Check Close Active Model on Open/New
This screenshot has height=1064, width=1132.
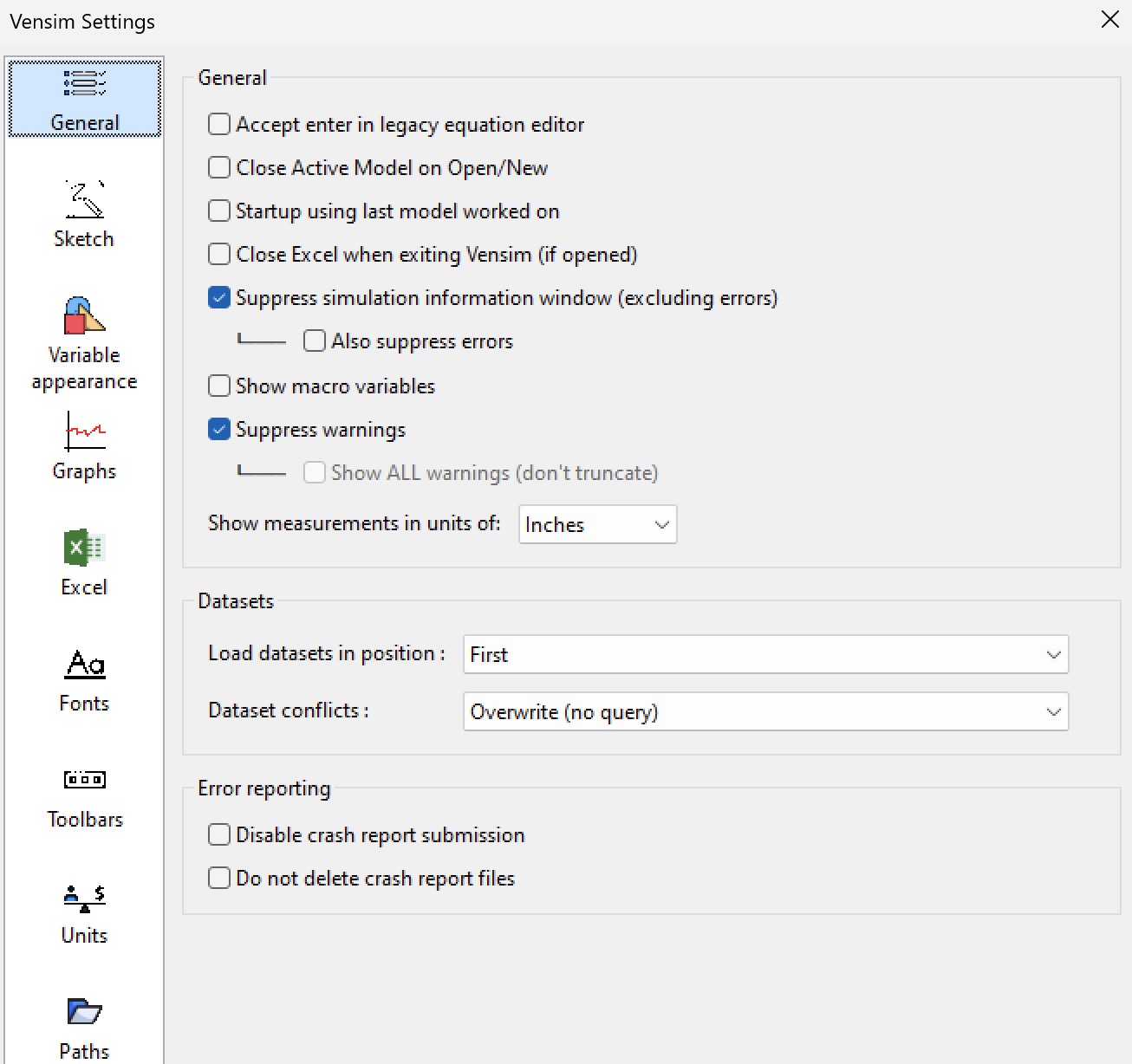point(219,167)
